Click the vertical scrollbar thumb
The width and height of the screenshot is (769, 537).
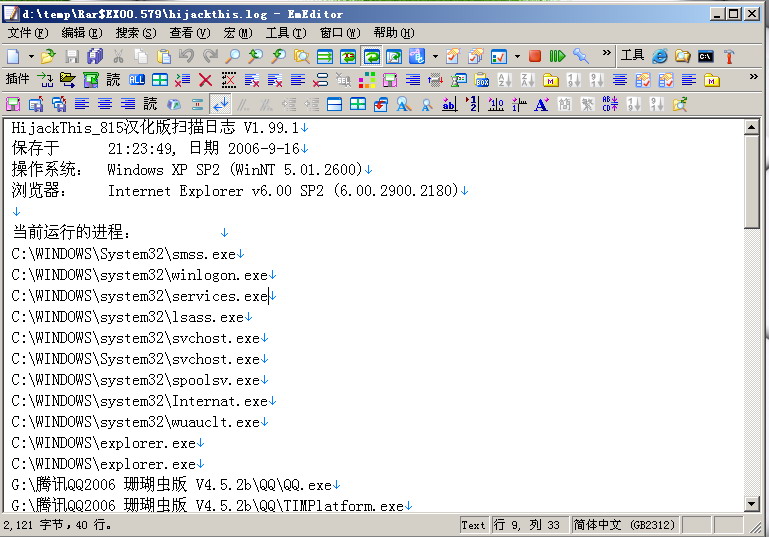click(751, 182)
